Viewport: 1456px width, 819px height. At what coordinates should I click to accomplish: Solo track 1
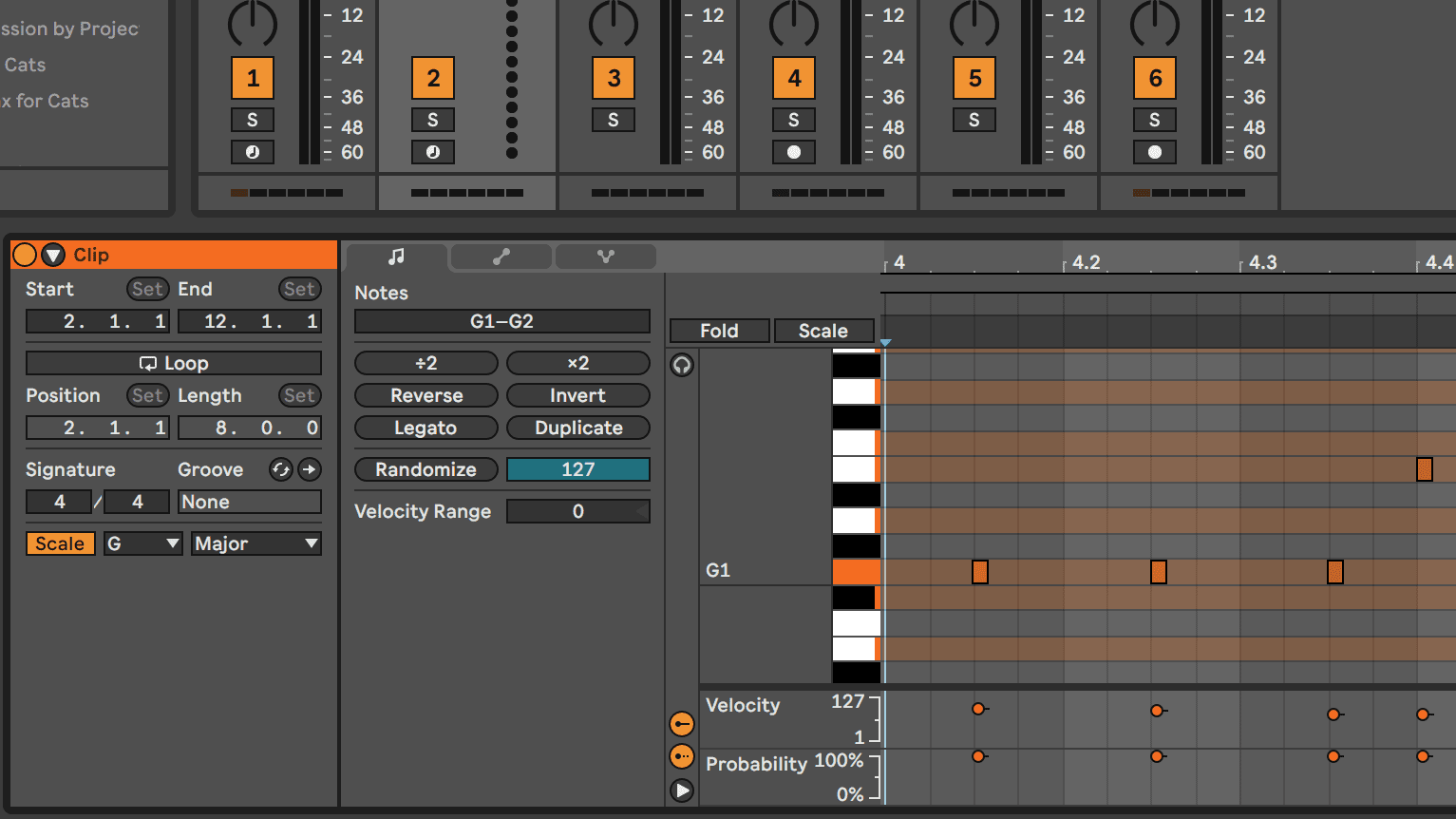click(x=253, y=120)
